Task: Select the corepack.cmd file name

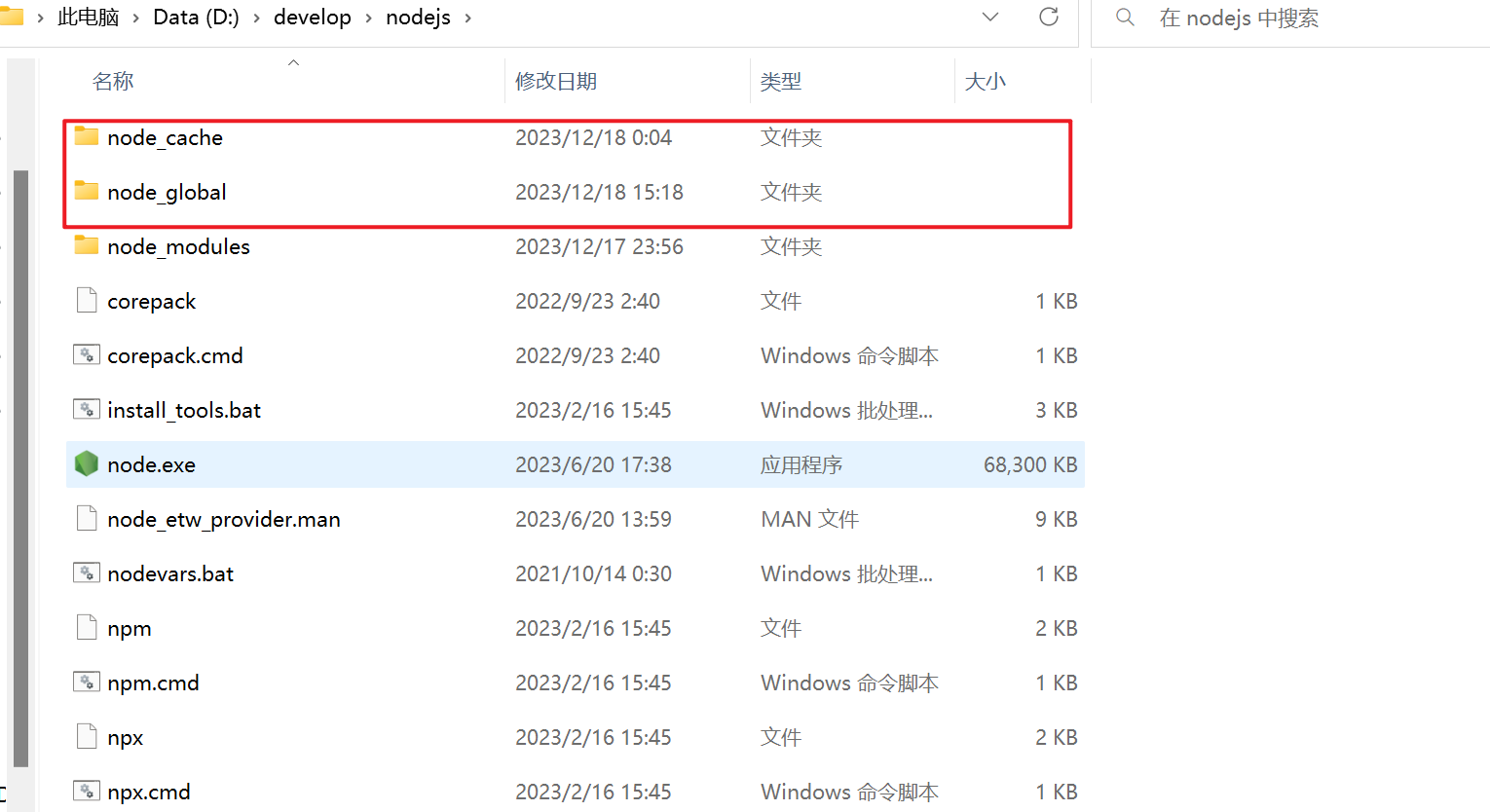Action: click(x=175, y=355)
